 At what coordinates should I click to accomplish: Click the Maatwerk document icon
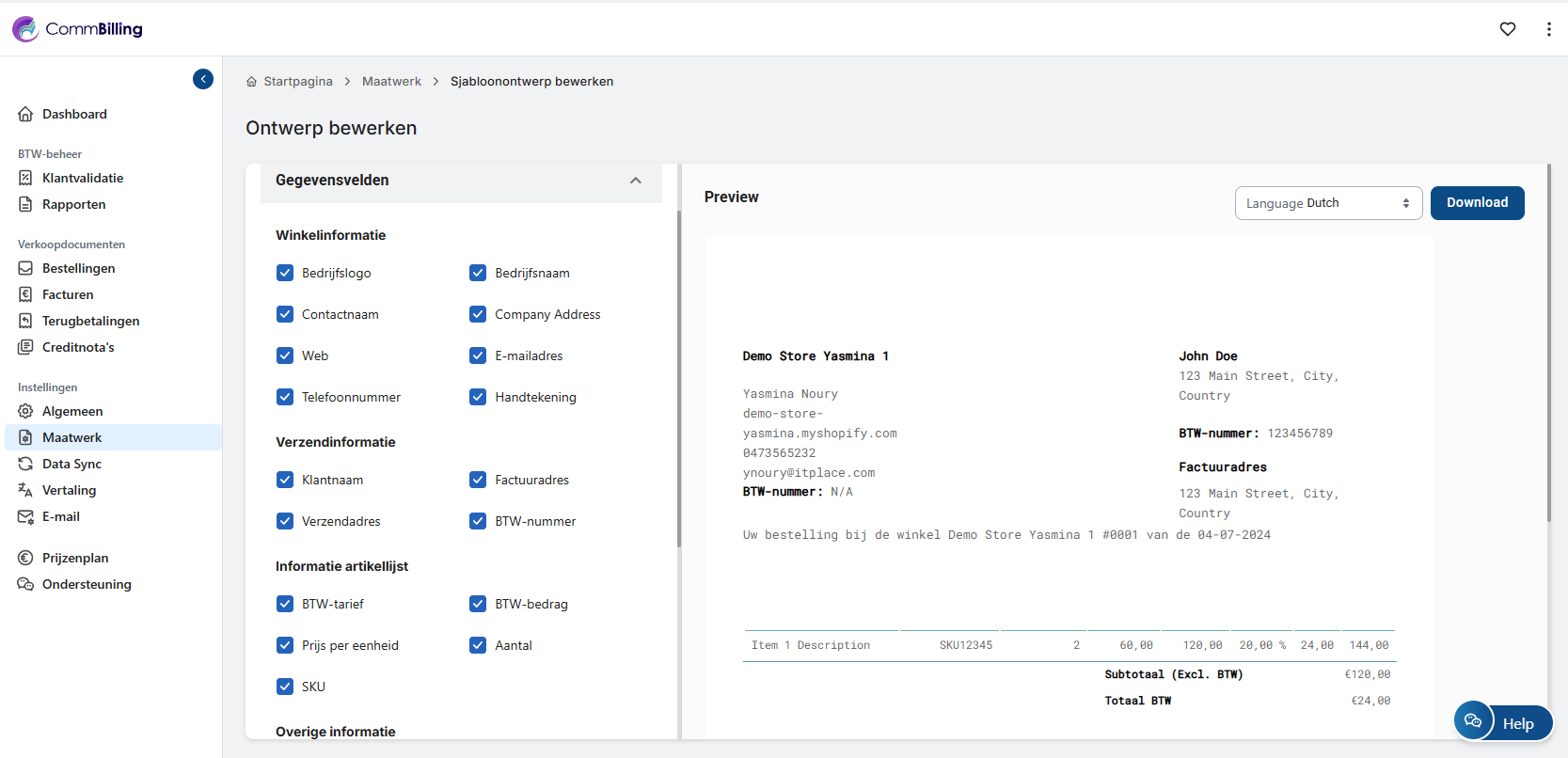[25, 437]
